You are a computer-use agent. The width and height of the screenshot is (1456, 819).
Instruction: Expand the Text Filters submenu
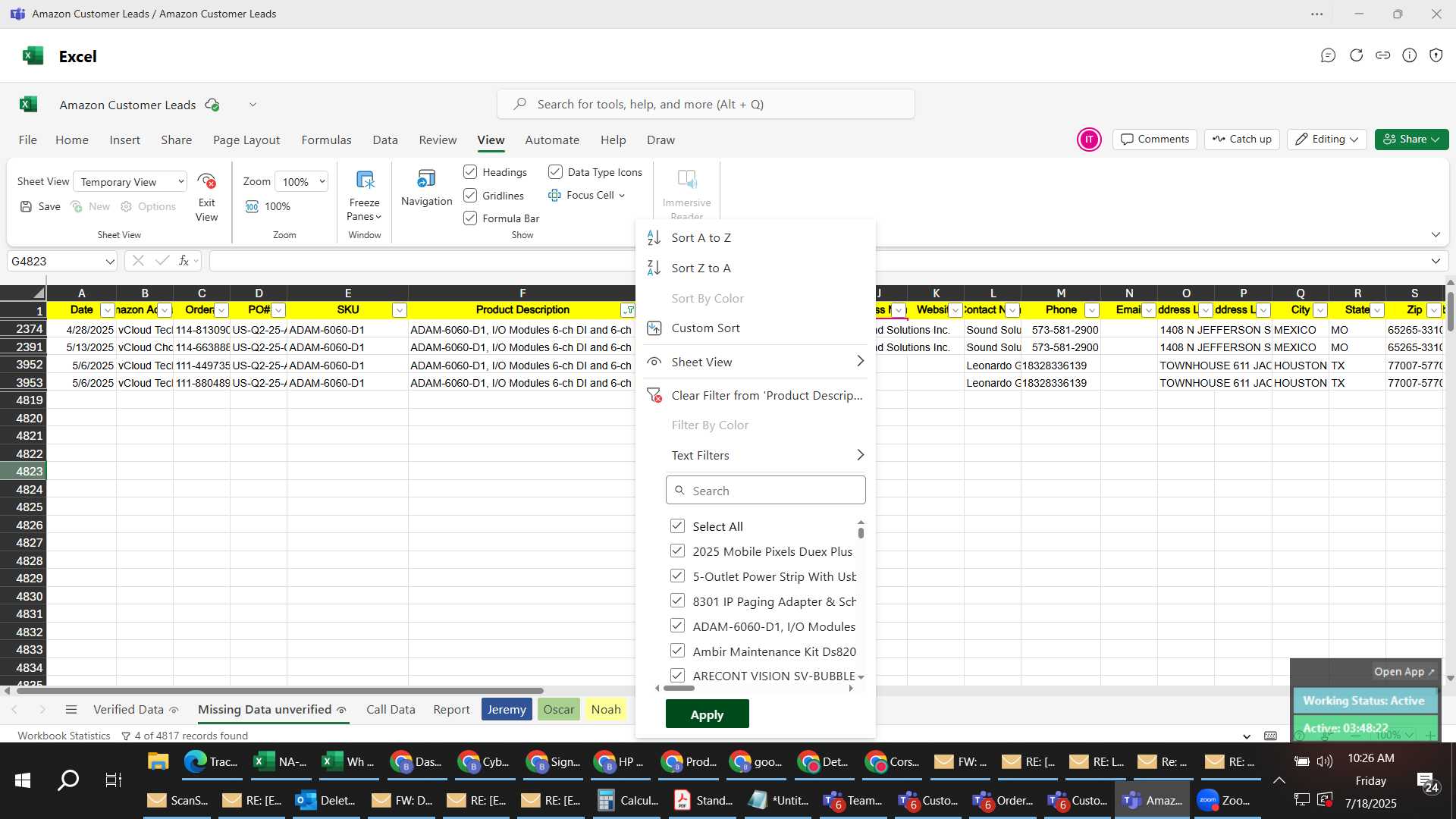click(766, 455)
